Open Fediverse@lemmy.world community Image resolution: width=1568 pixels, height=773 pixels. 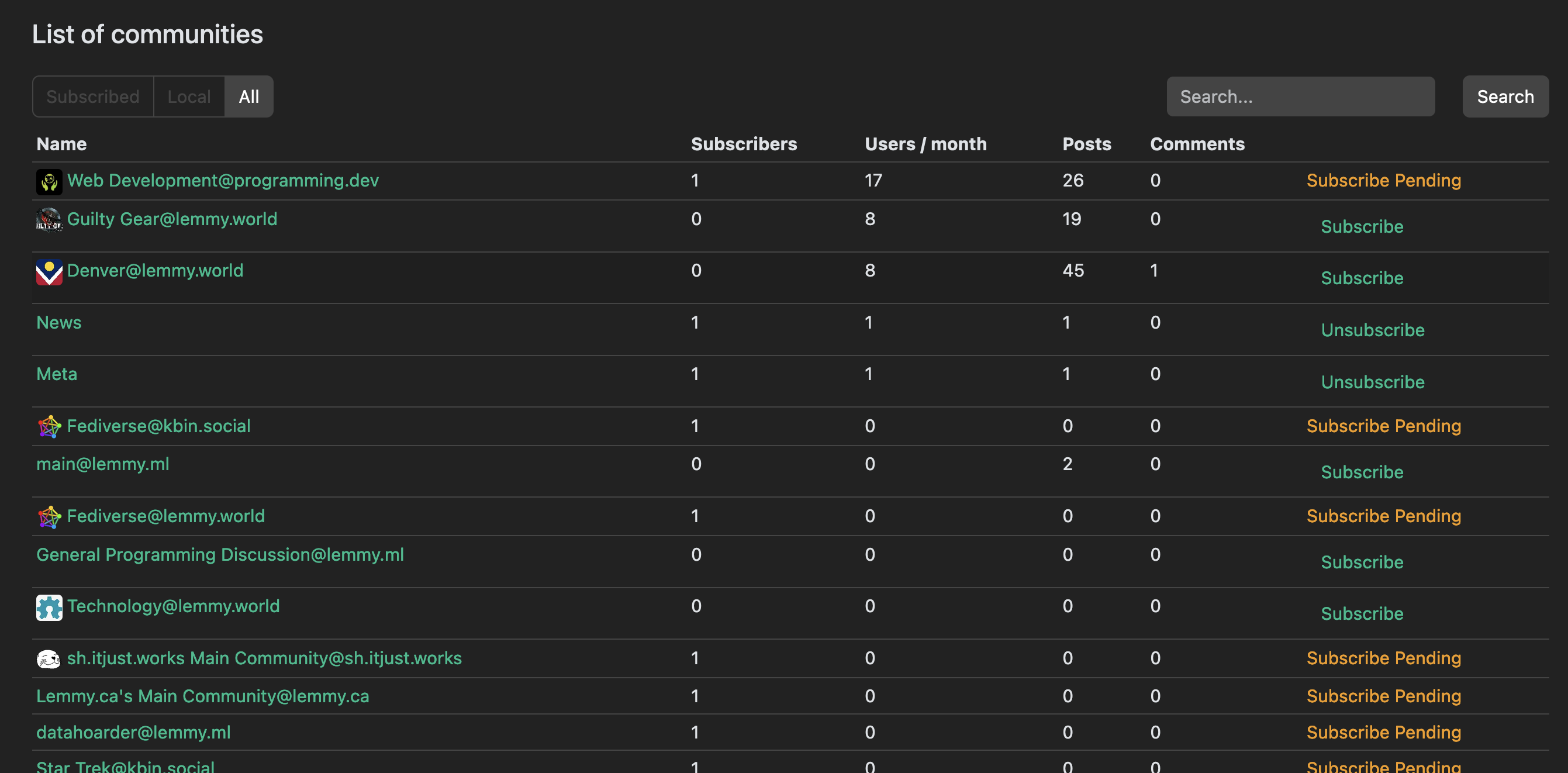pos(166,516)
